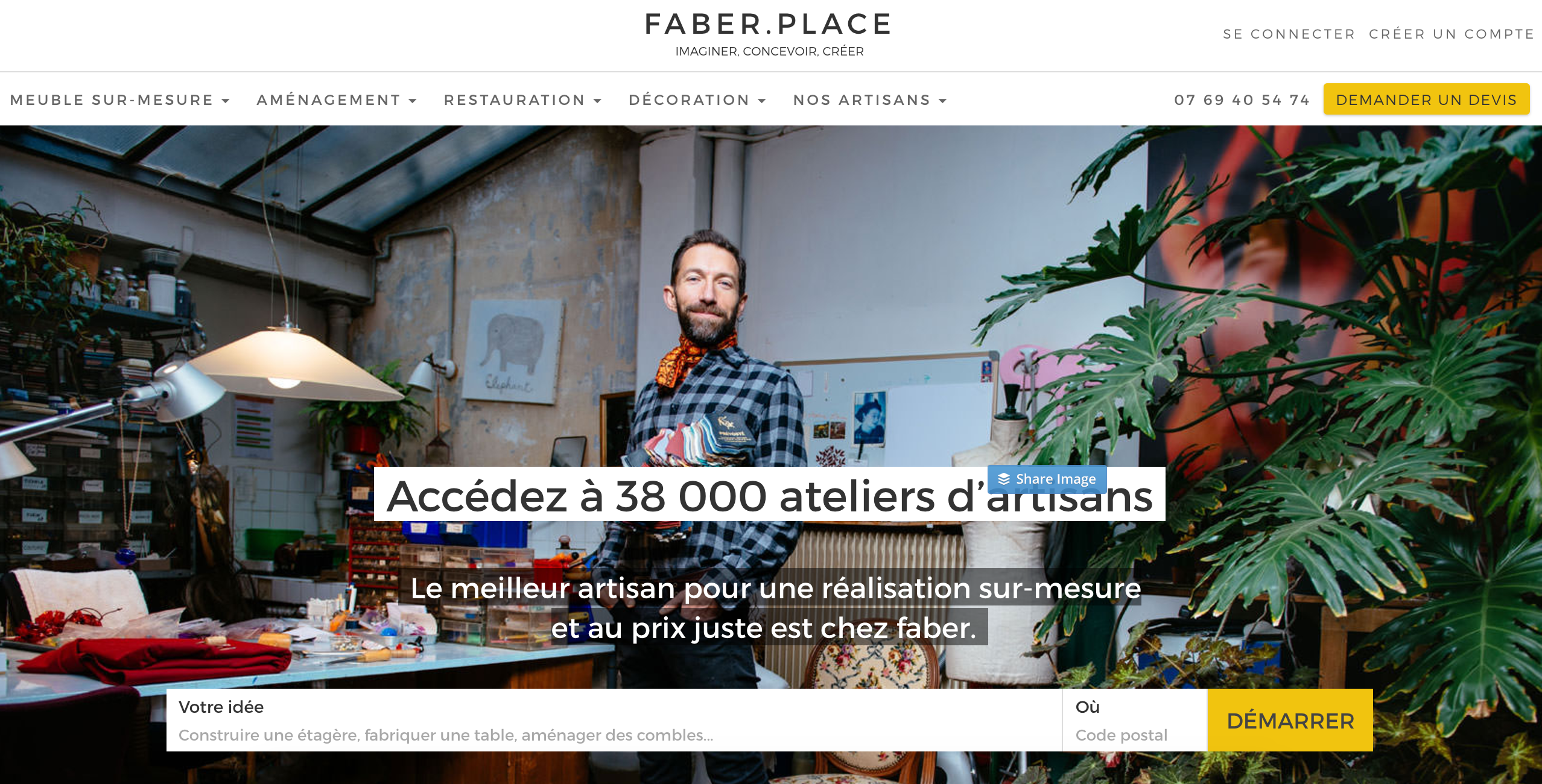Click the Créer un compte link
Image resolution: width=1542 pixels, height=784 pixels.
[x=1452, y=34]
